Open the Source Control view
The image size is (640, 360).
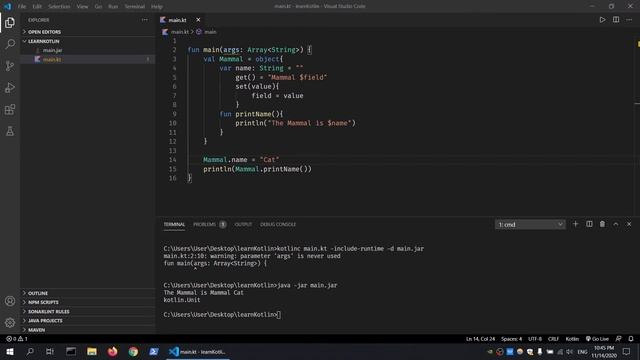point(10,66)
